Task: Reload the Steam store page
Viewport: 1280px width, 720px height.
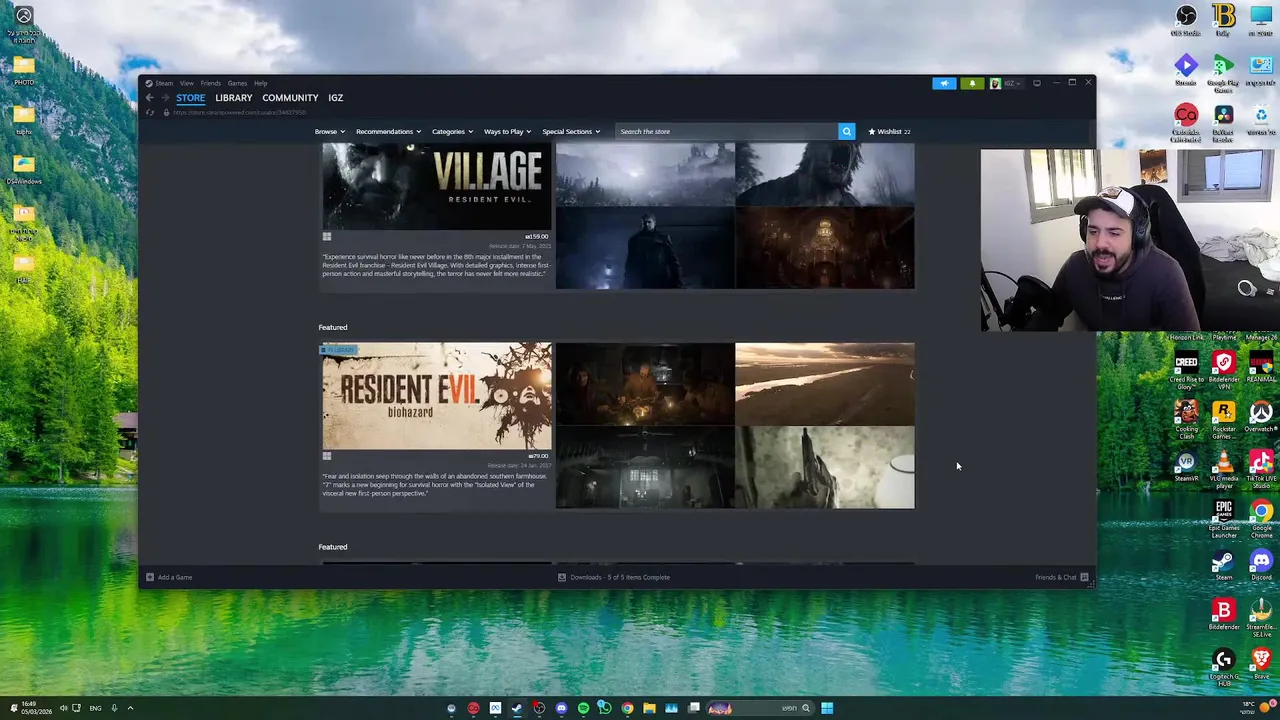Action: (x=150, y=112)
